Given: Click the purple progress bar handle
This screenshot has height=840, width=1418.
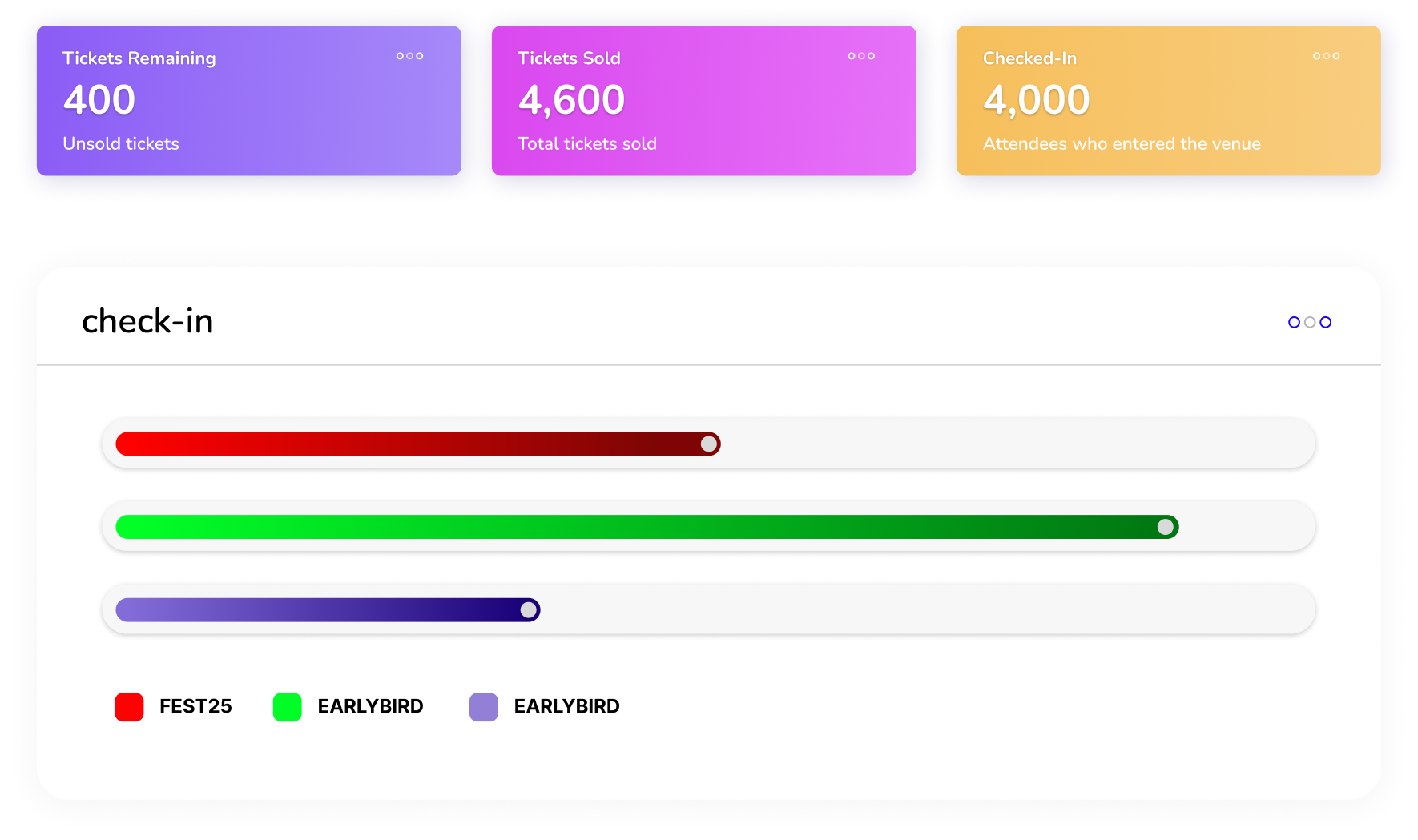Looking at the screenshot, I should (x=529, y=610).
